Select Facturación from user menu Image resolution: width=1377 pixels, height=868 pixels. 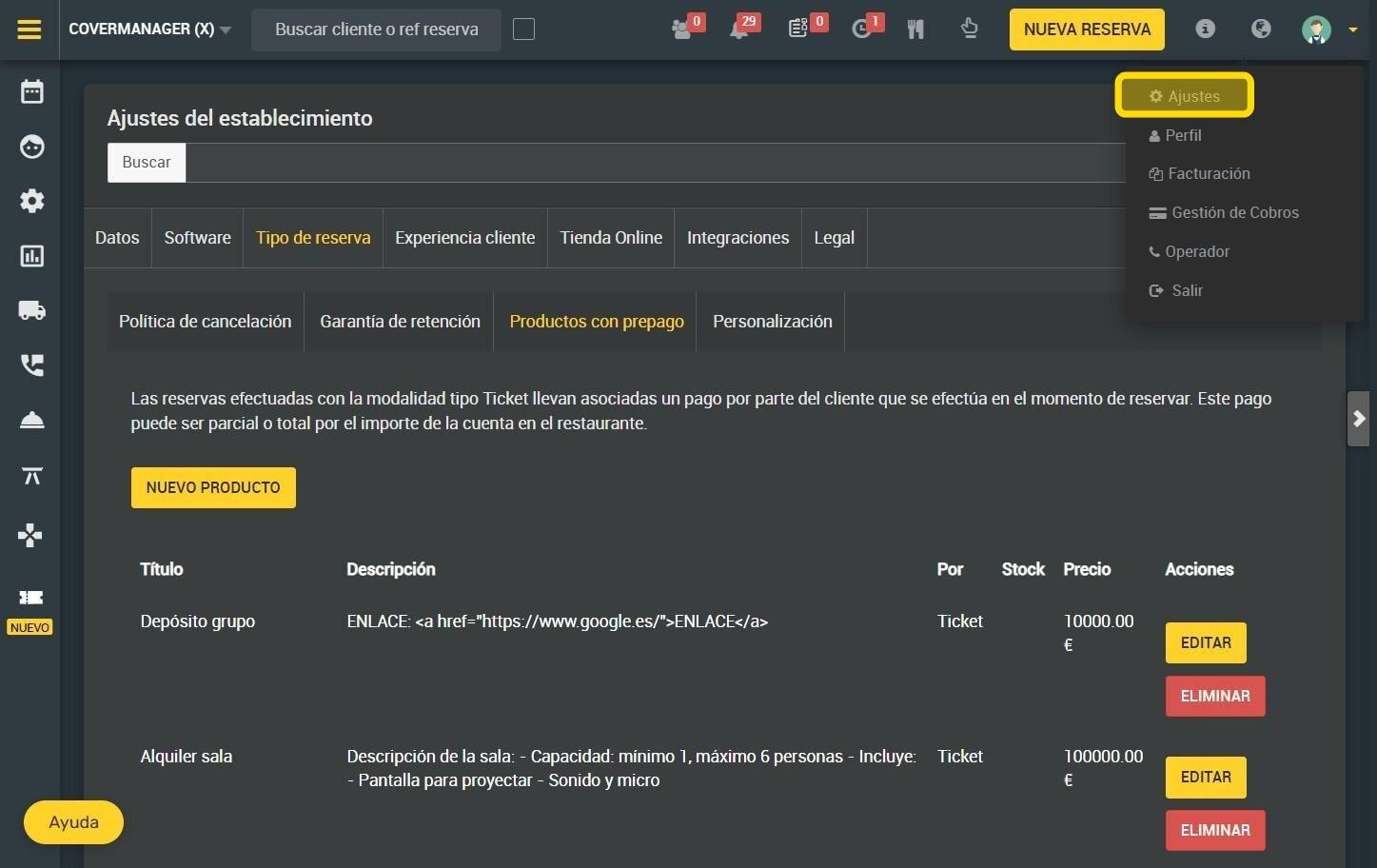pos(1200,173)
